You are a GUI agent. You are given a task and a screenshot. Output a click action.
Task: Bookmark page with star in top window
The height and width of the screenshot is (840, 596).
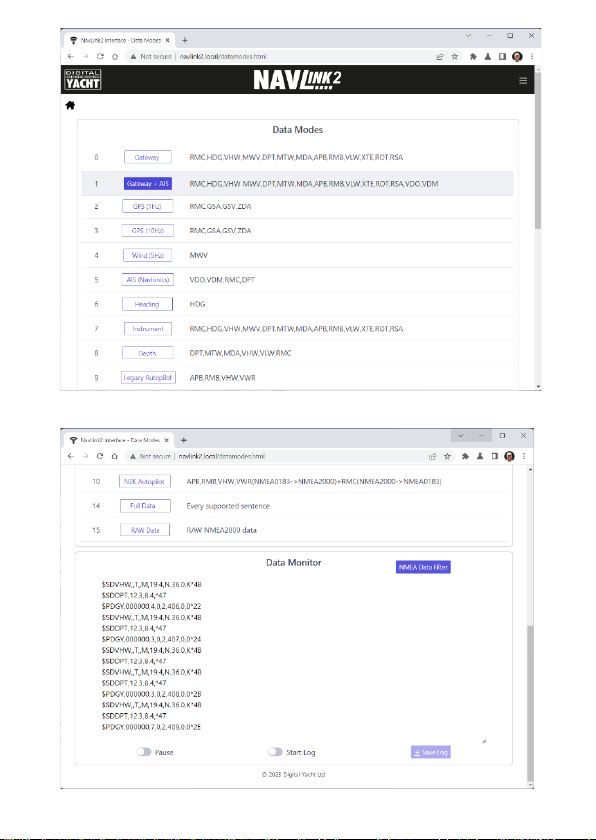coord(455,56)
